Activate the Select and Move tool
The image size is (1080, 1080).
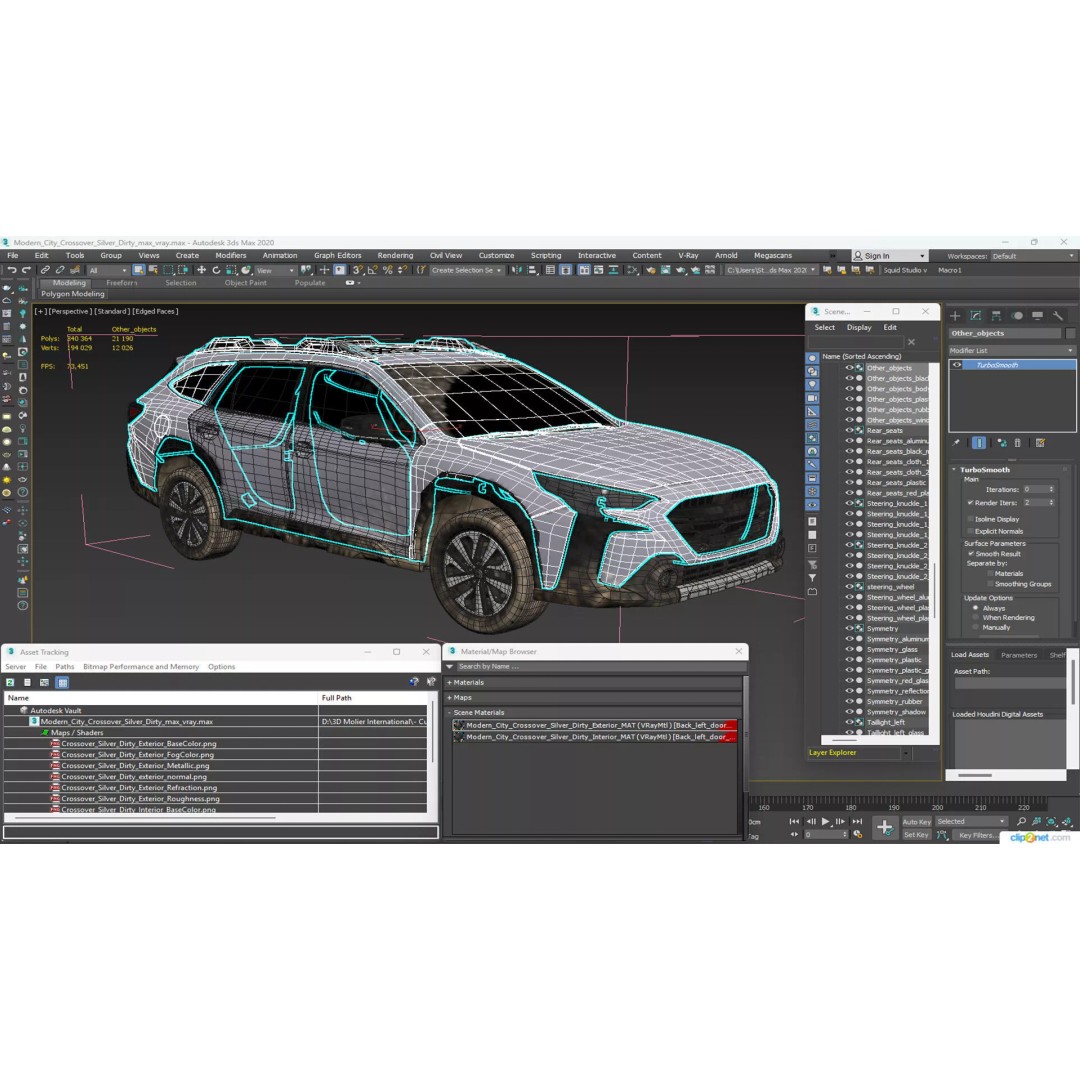coord(201,270)
